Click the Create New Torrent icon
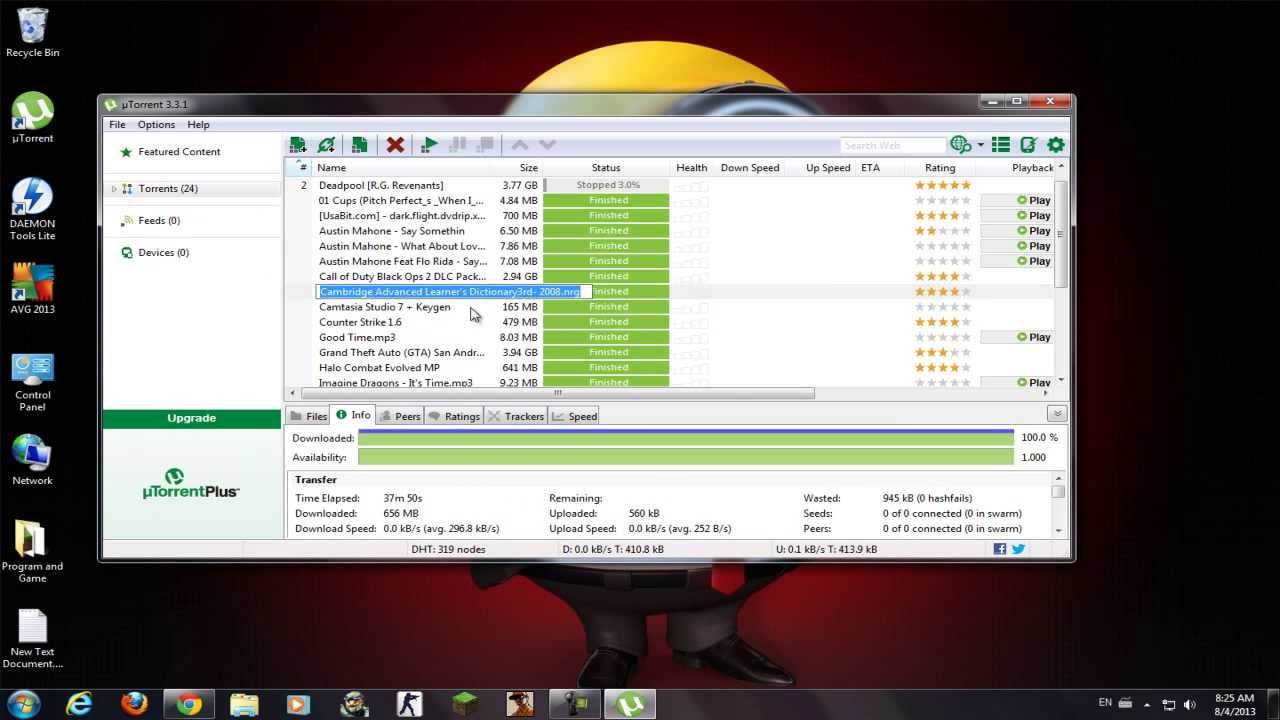Image resolution: width=1280 pixels, height=720 pixels. pyautogui.click(x=359, y=145)
